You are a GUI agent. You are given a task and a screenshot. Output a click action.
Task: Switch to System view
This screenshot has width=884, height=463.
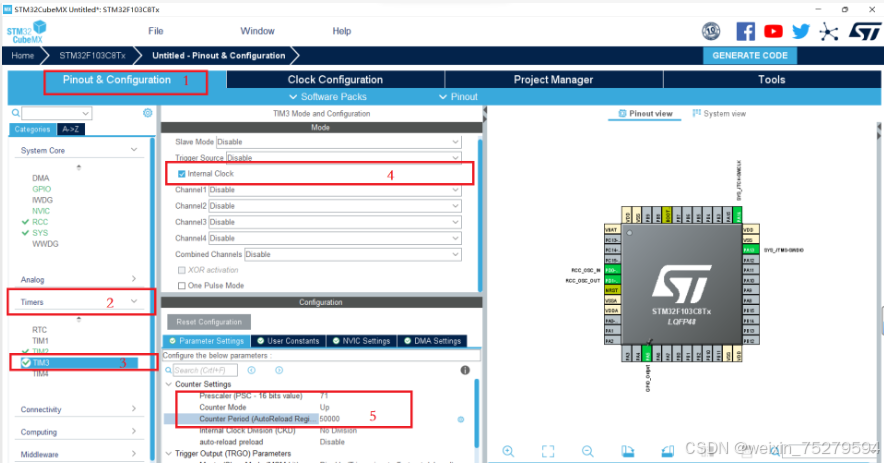(x=719, y=113)
